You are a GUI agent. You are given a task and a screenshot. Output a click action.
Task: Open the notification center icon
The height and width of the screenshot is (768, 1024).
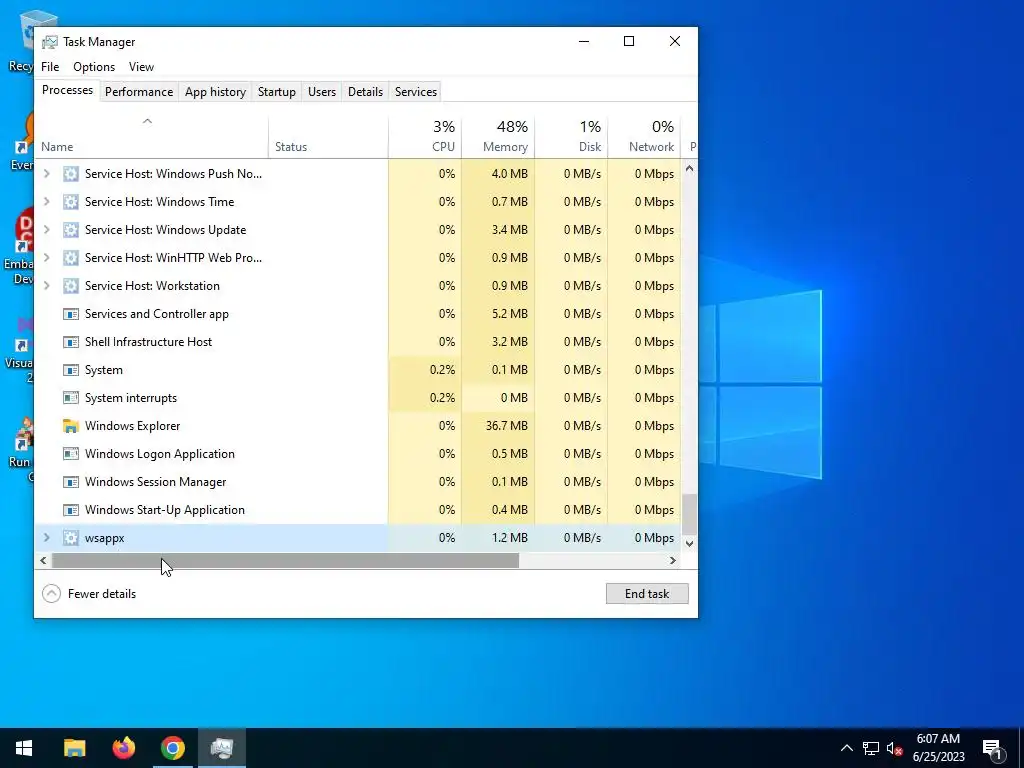pyautogui.click(x=993, y=749)
